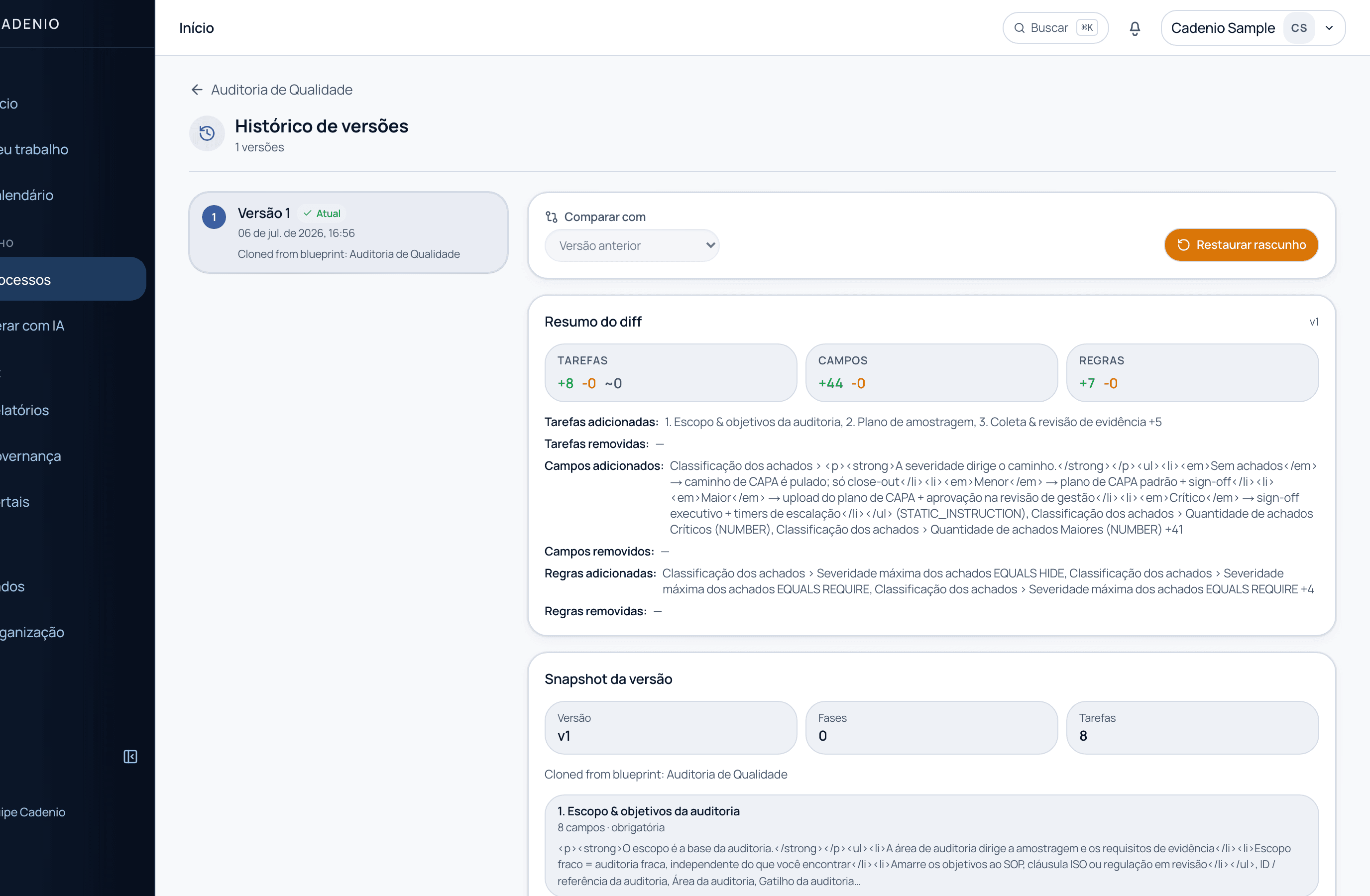Click the Campos removidos label
Viewport: 1370px width, 896px height.
pos(599,552)
